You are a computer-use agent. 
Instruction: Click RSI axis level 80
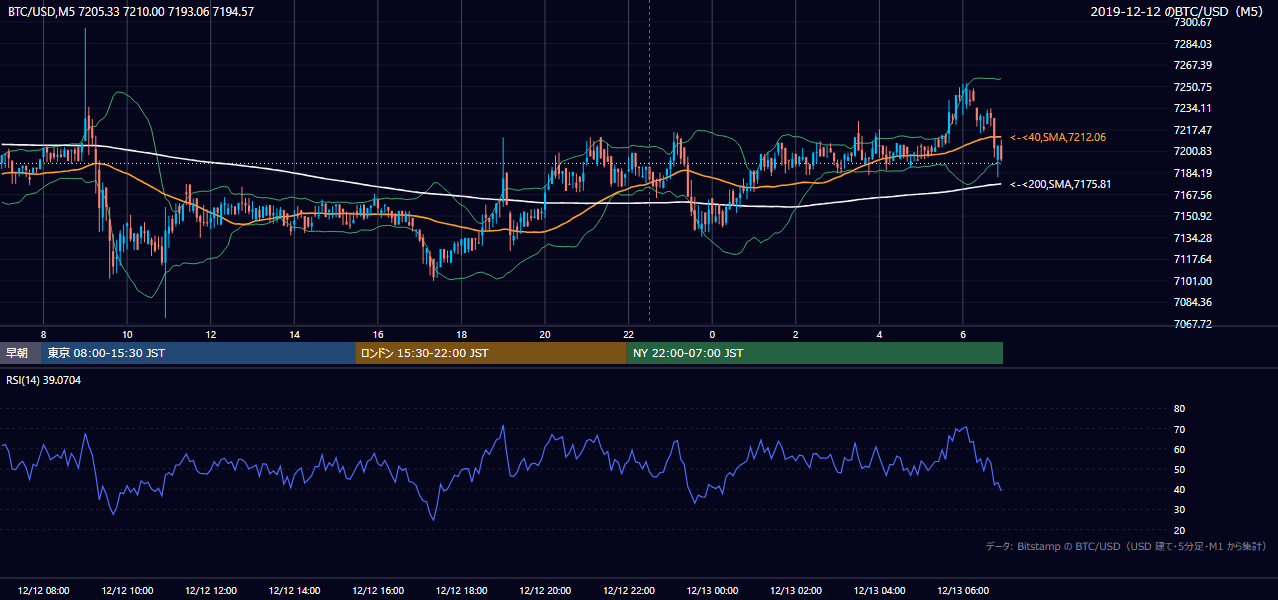point(1179,409)
